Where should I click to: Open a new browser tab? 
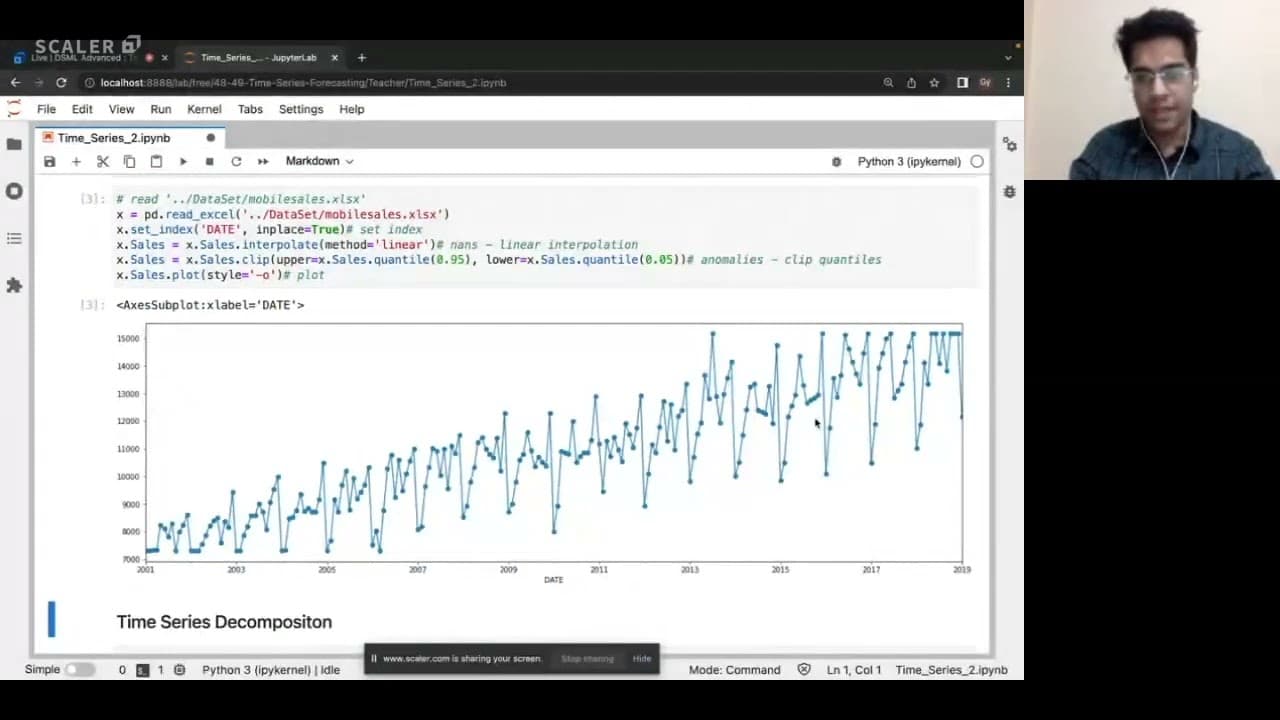click(x=362, y=58)
